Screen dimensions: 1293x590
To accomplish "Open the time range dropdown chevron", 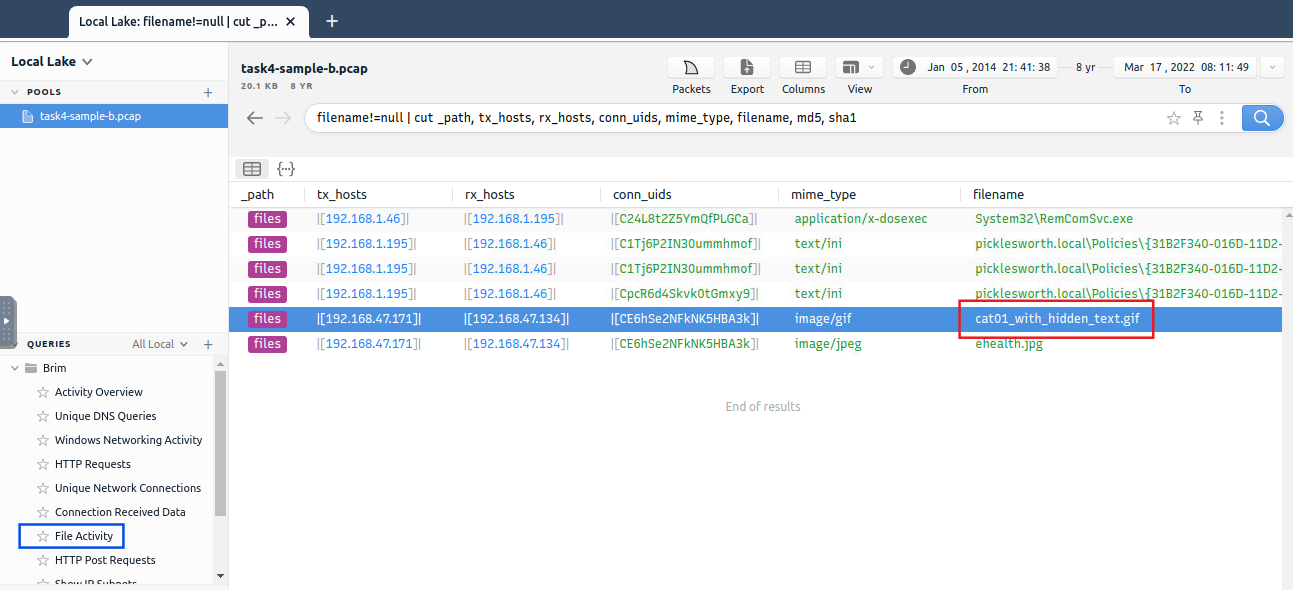I will tap(1272, 67).
